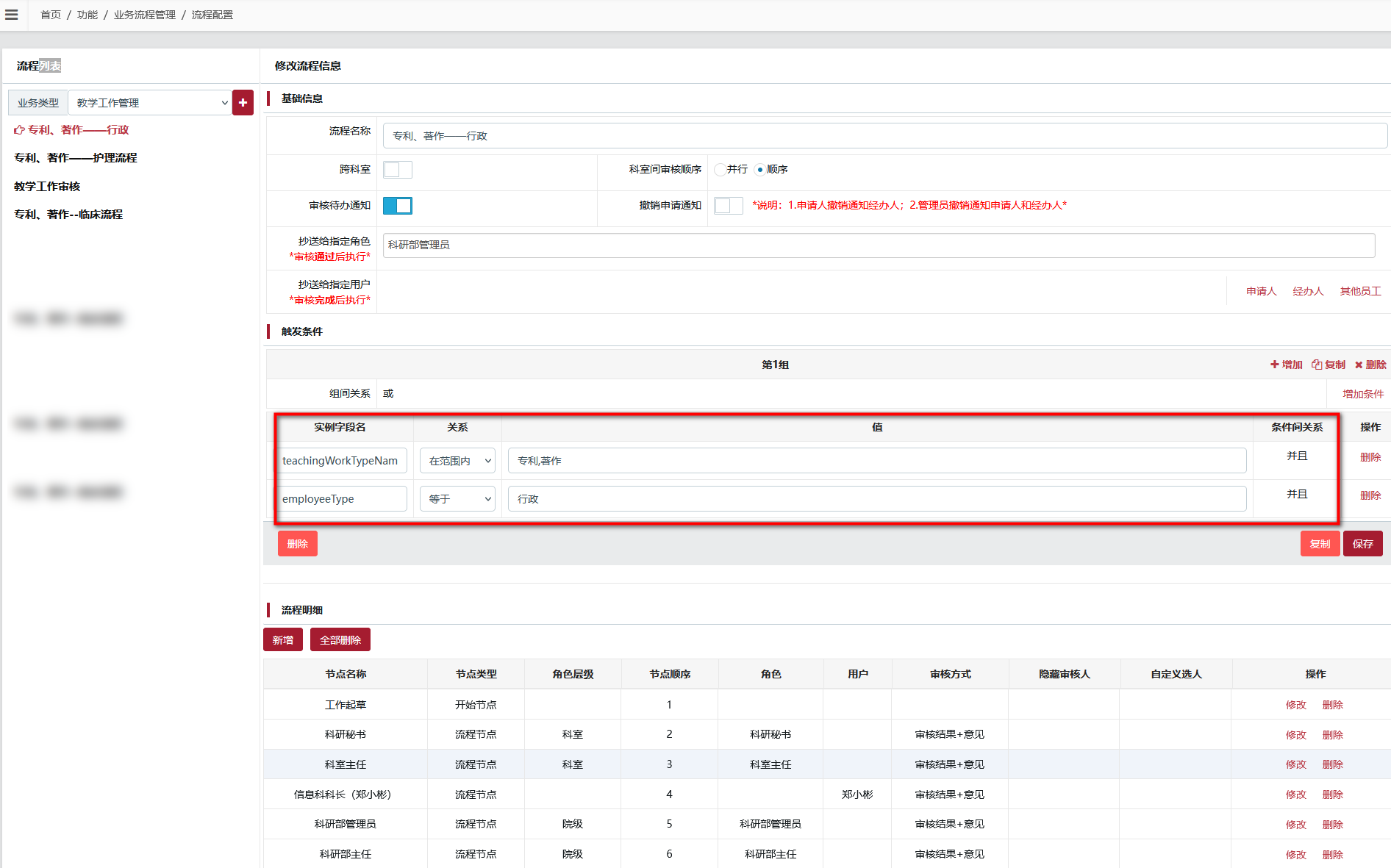Edit the employeeType field name input
The height and width of the screenshot is (868, 1391).
pyautogui.click(x=340, y=499)
